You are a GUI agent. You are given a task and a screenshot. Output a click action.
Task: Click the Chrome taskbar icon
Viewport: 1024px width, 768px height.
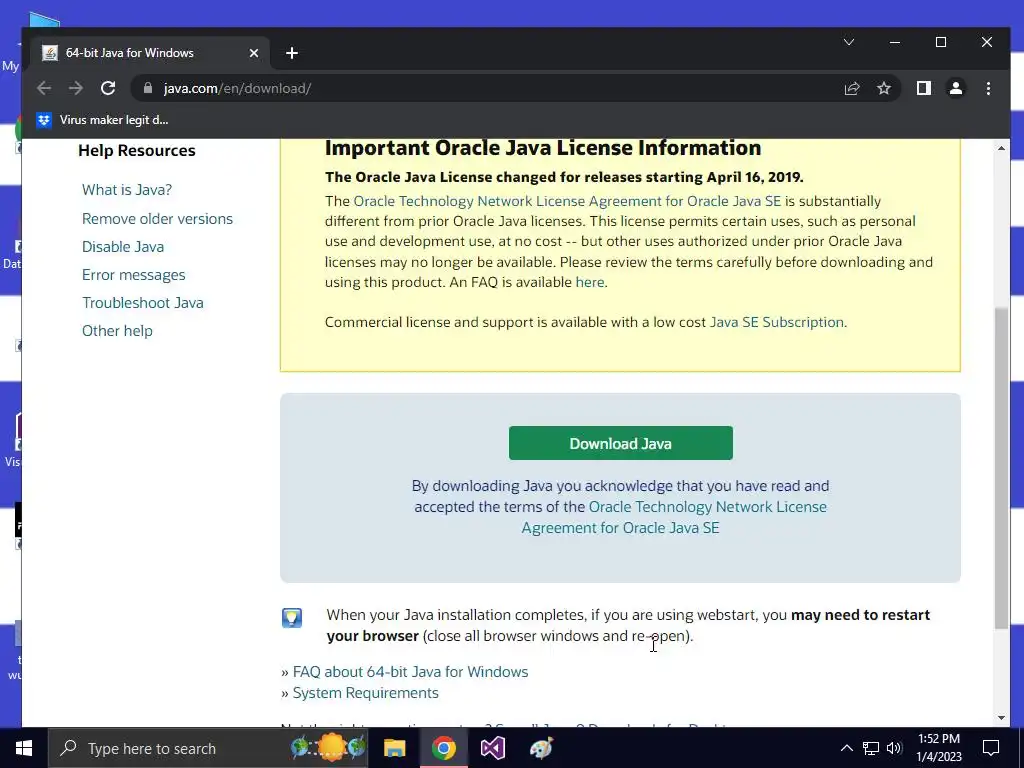click(x=443, y=748)
